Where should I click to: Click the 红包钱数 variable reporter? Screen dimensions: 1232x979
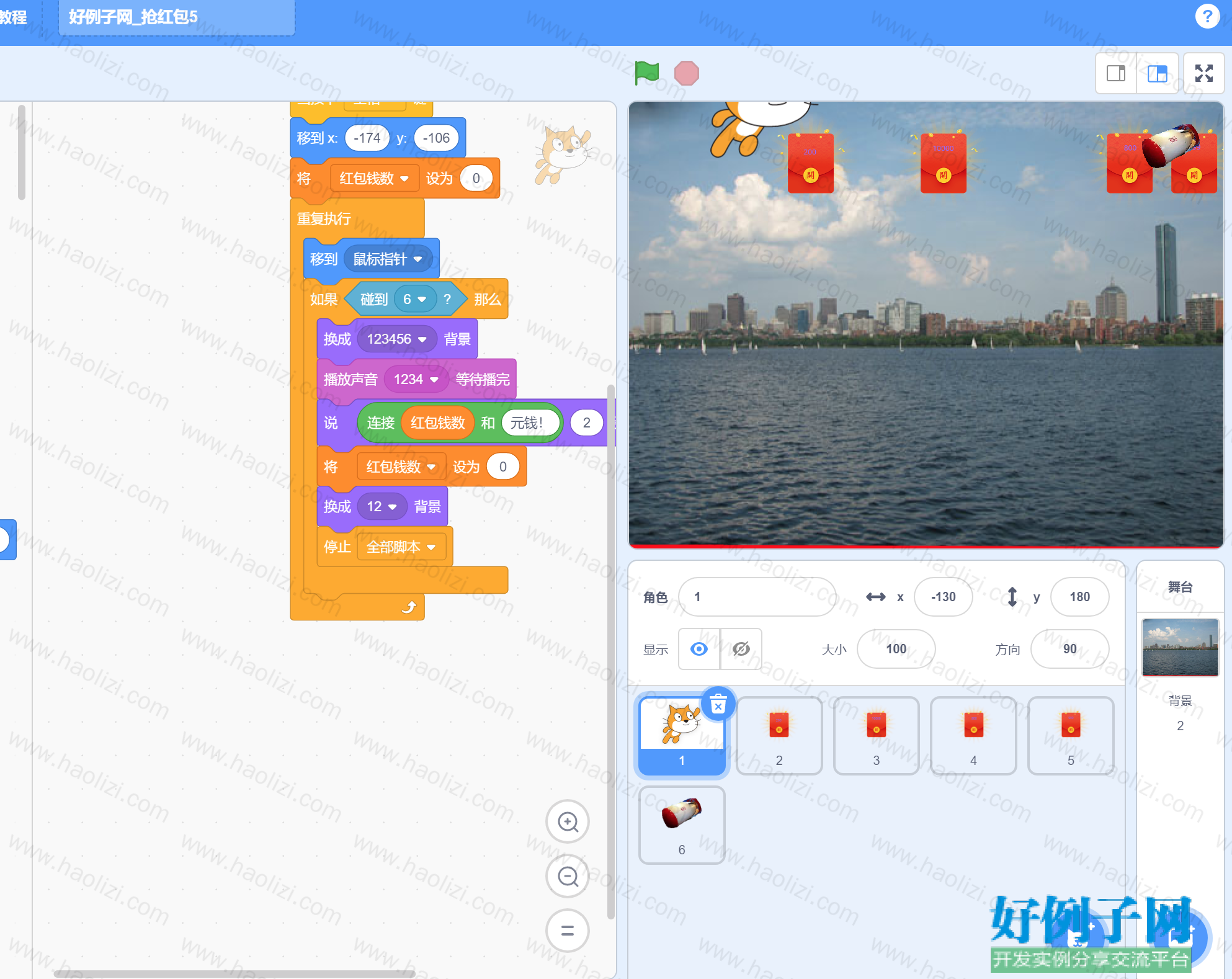click(x=437, y=423)
